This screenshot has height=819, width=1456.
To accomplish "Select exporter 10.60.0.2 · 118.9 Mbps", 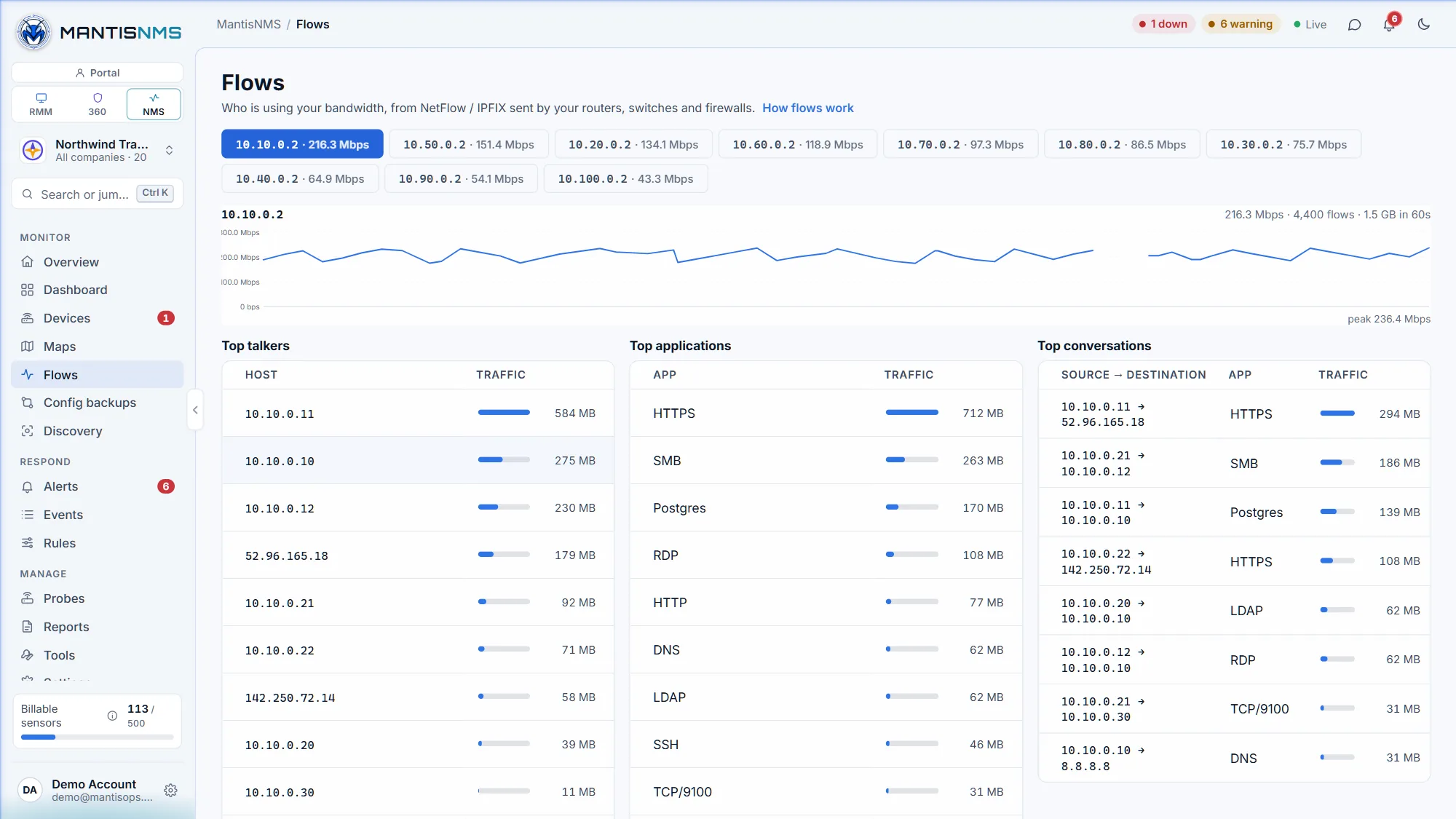I will pyautogui.click(x=798, y=144).
